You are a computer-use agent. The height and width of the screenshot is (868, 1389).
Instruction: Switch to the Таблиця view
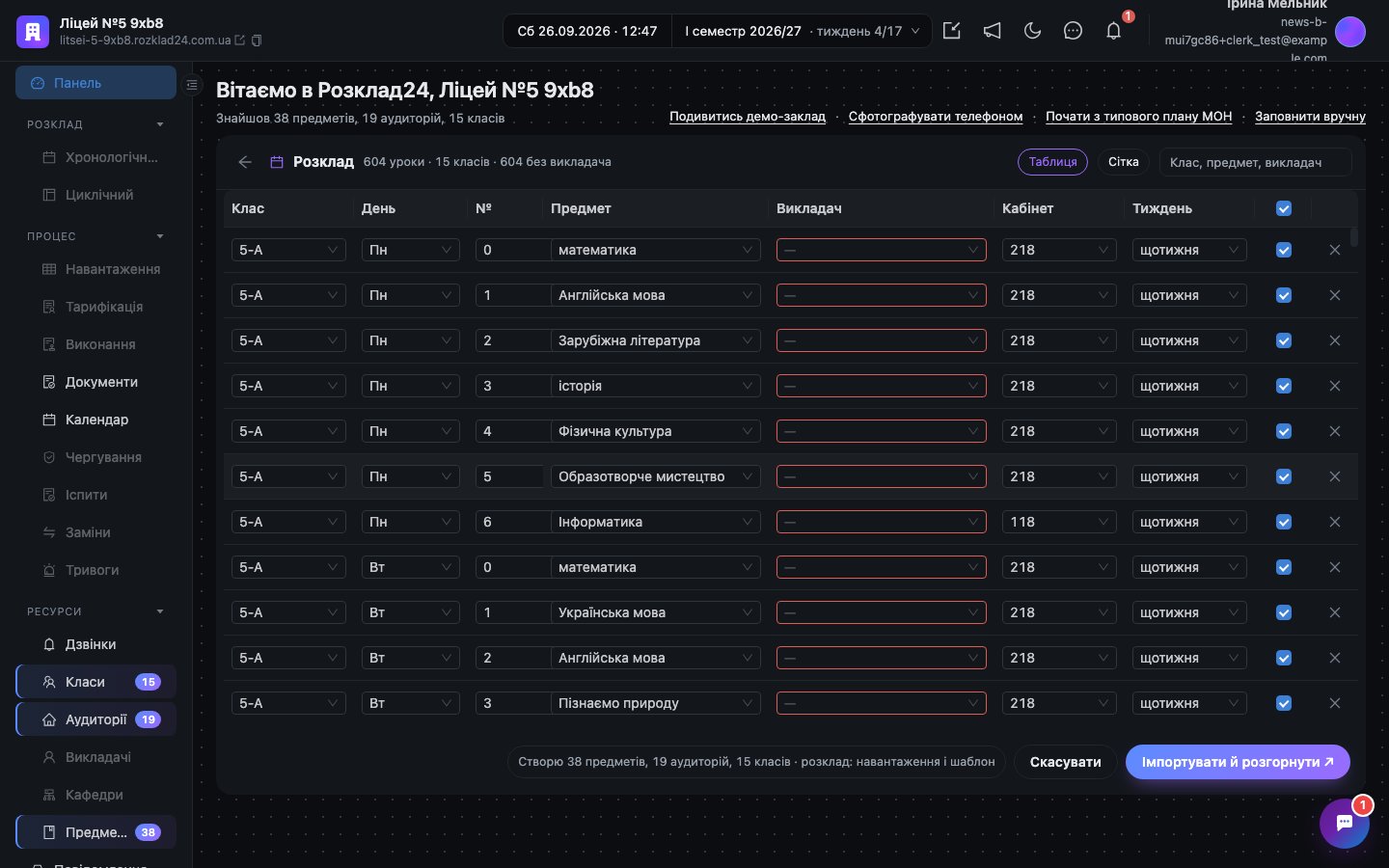1052,162
